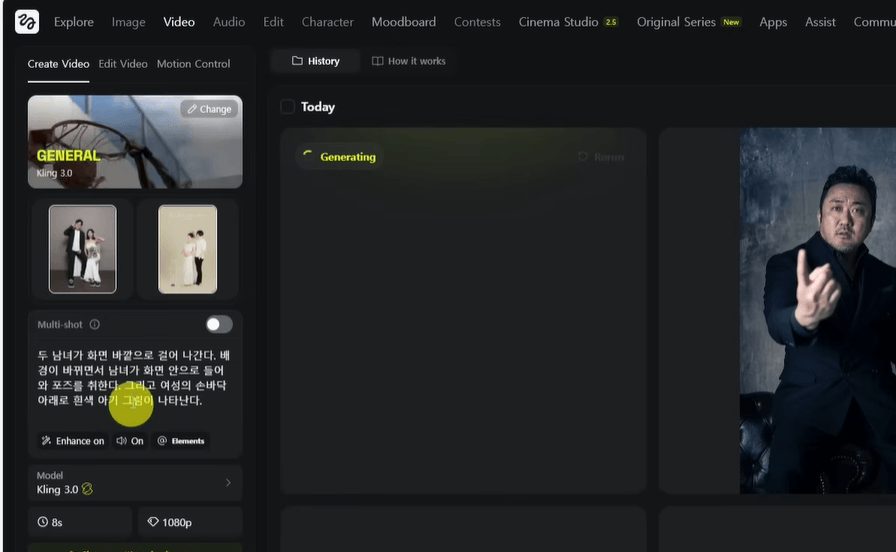Click the diamond icon beside 1080p
The height and width of the screenshot is (552, 896).
tap(153, 522)
